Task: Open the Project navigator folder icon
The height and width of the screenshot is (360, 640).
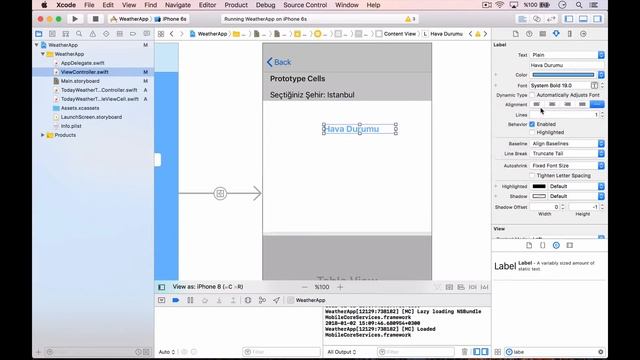Action: point(39,34)
